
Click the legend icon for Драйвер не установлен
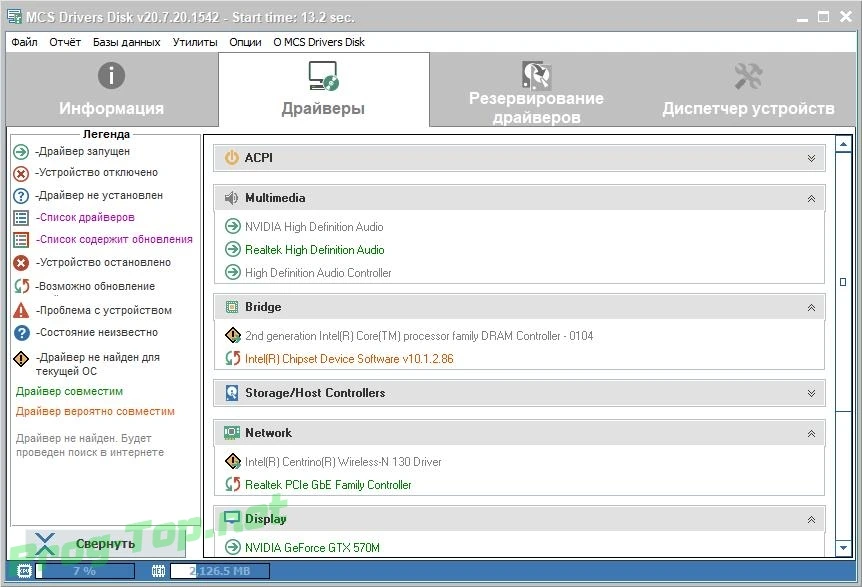point(21,196)
